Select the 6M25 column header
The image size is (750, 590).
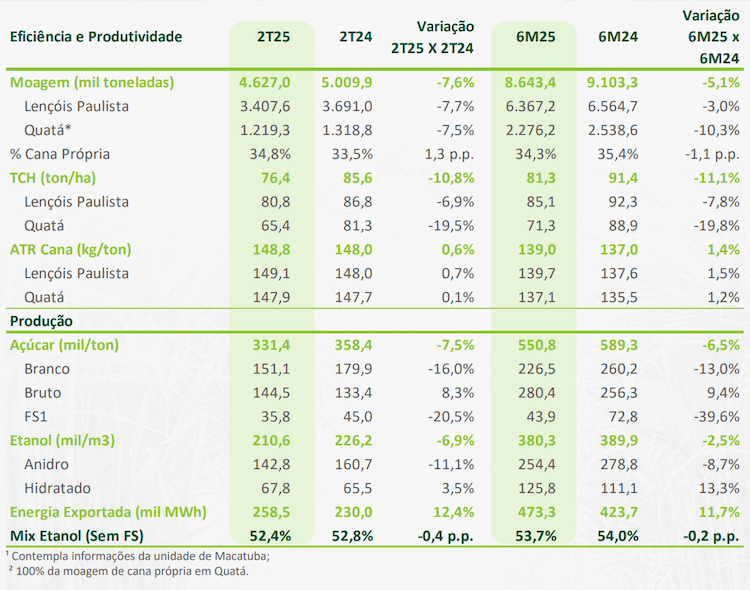tap(535, 37)
